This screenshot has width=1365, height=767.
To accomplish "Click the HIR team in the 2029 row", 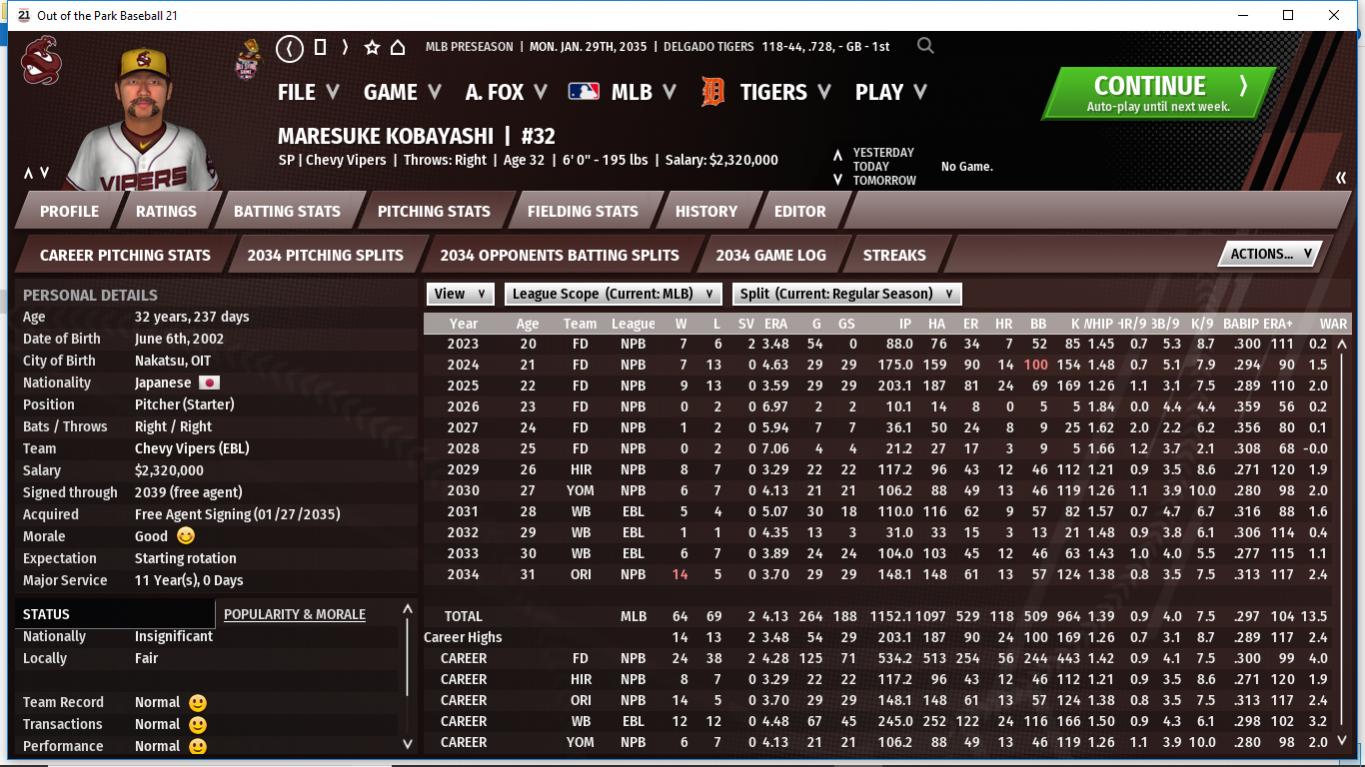I will click(580, 469).
